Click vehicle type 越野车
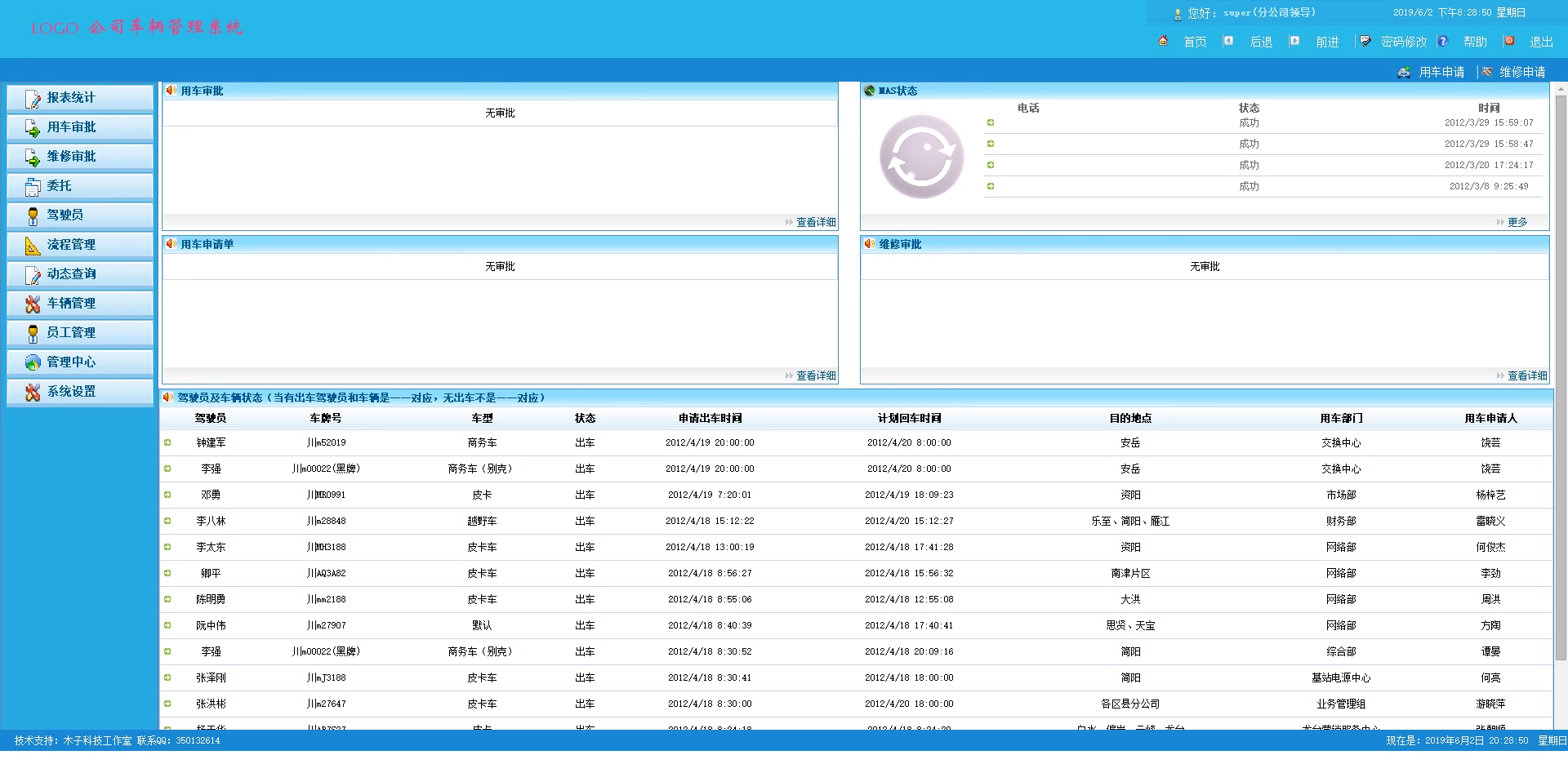1568x764 pixels. 482,521
